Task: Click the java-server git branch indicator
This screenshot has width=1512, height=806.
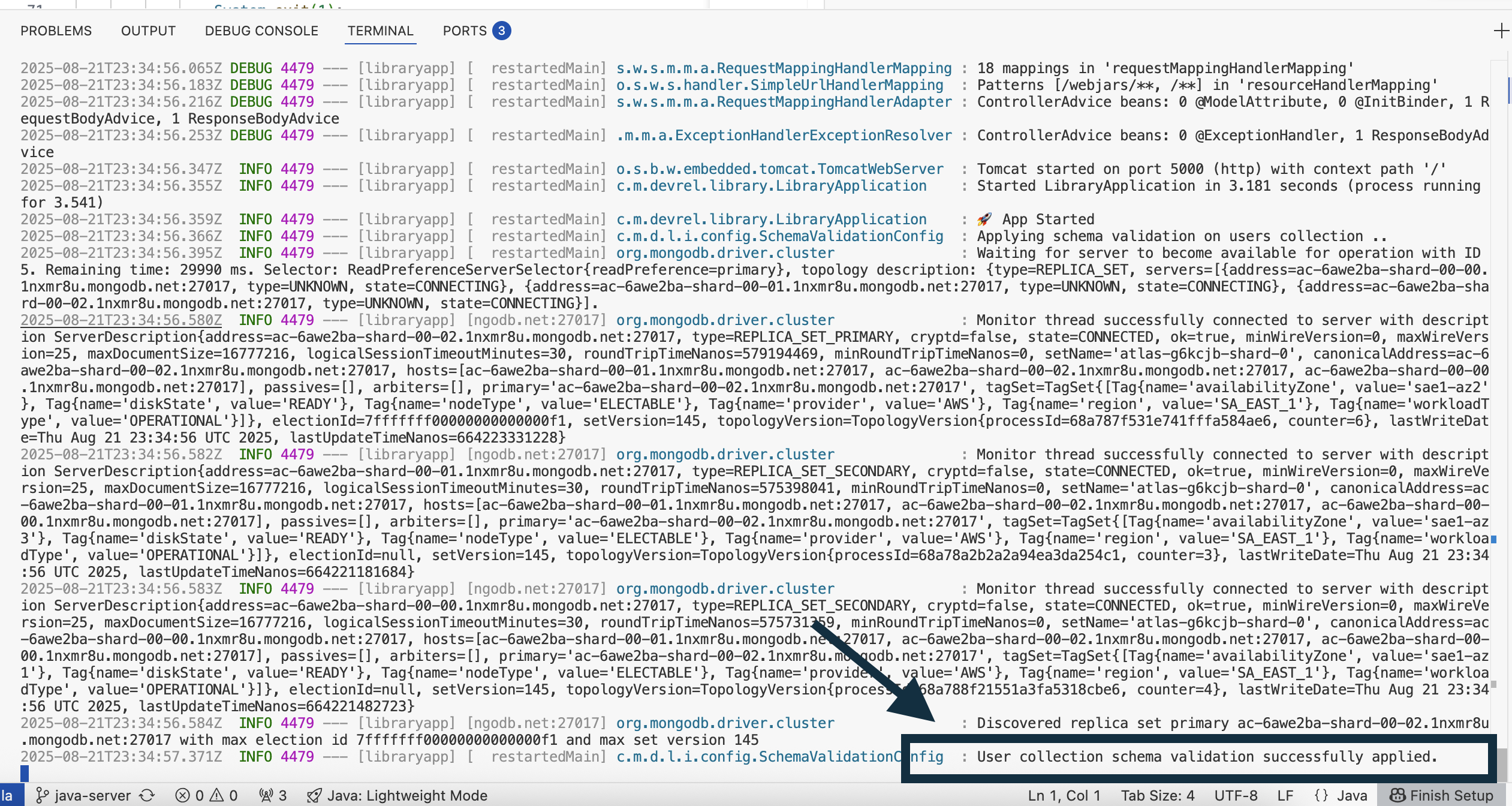Action: 83,795
